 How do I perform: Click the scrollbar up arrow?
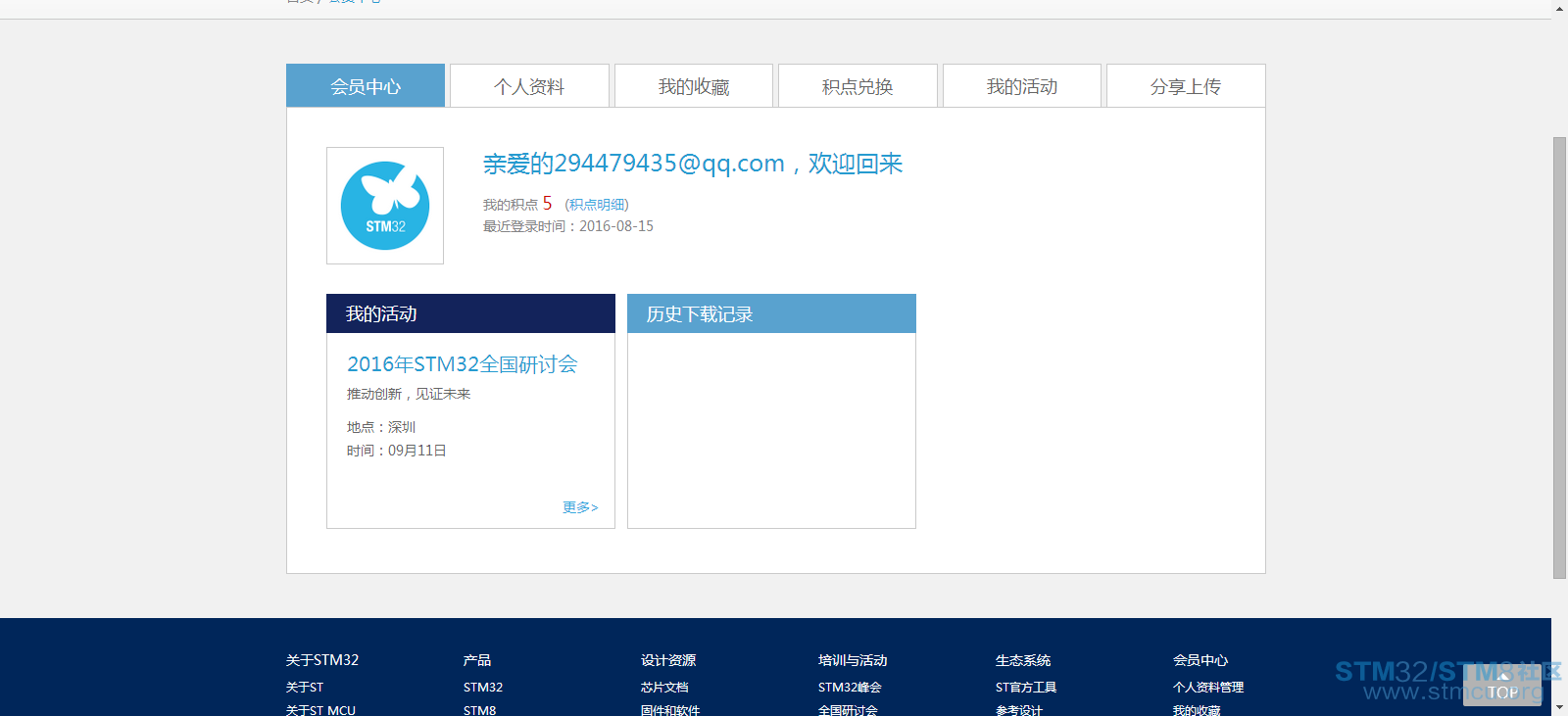pos(1559,8)
